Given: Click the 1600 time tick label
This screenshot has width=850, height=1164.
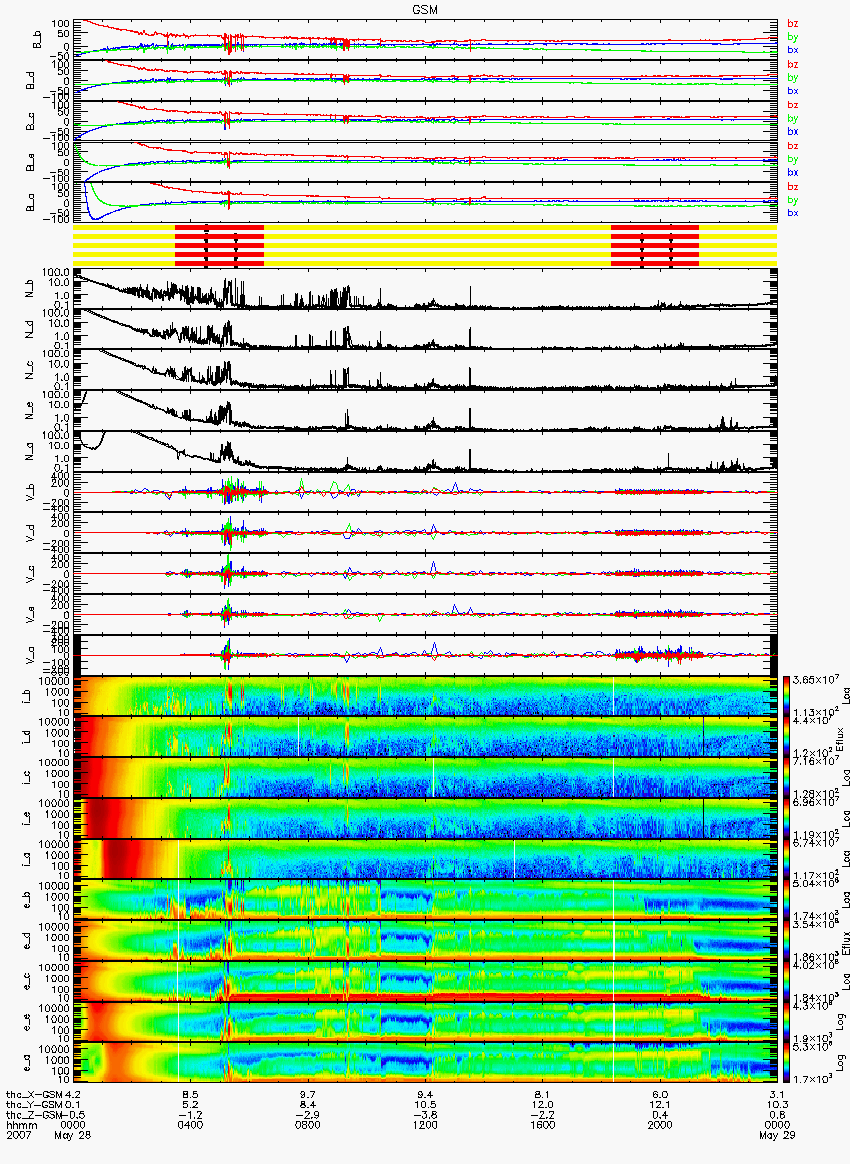Looking at the screenshot, I should coord(543,1125).
